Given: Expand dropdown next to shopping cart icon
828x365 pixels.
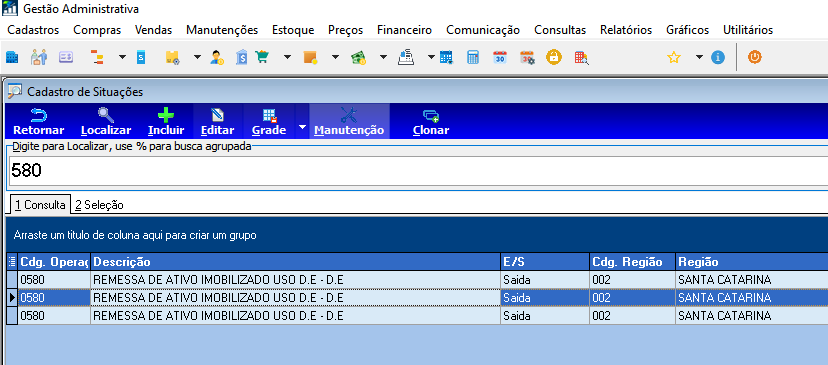Looking at the screenshot, I should [287, 57].
